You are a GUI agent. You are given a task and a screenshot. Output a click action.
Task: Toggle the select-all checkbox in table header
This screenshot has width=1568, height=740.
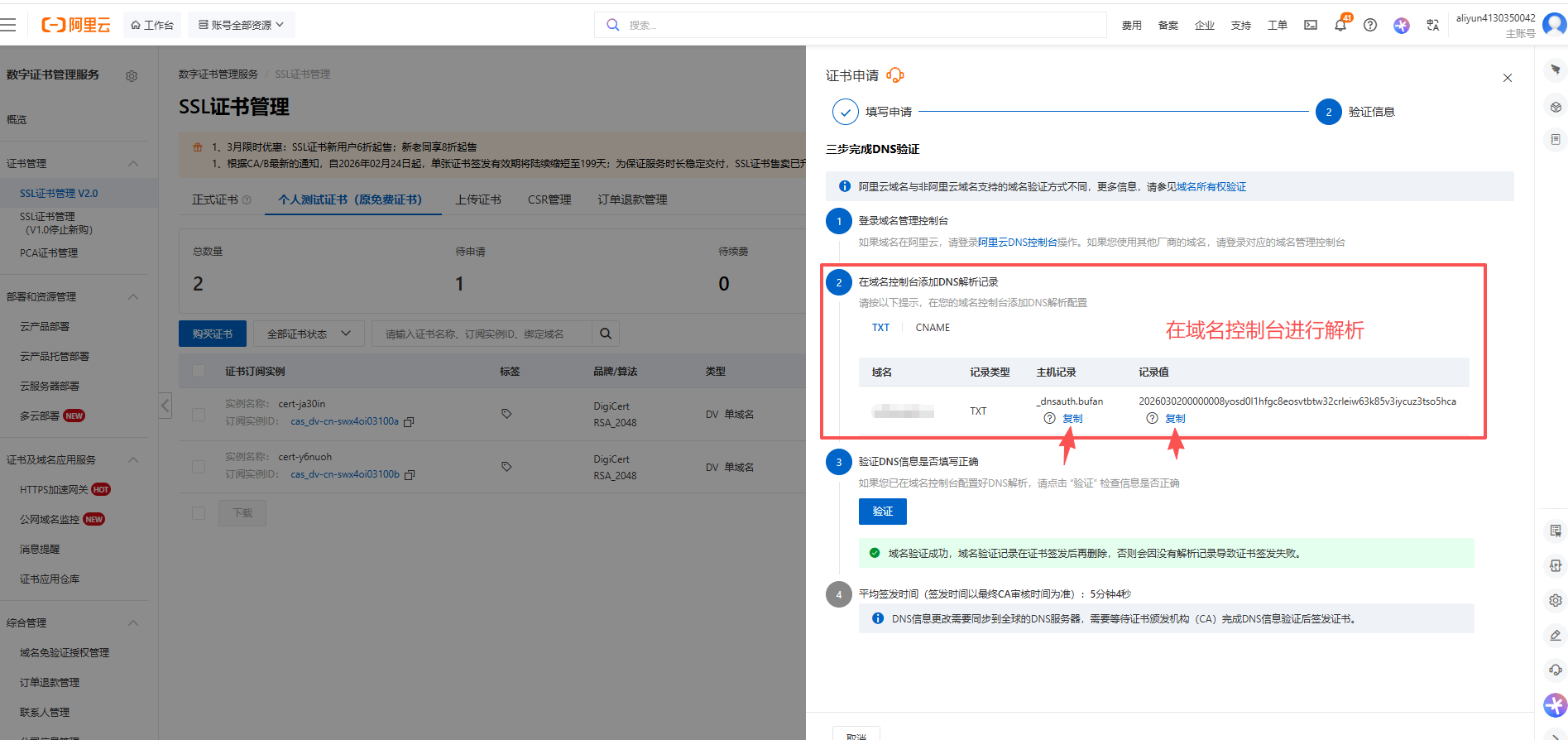pos(199,371)
